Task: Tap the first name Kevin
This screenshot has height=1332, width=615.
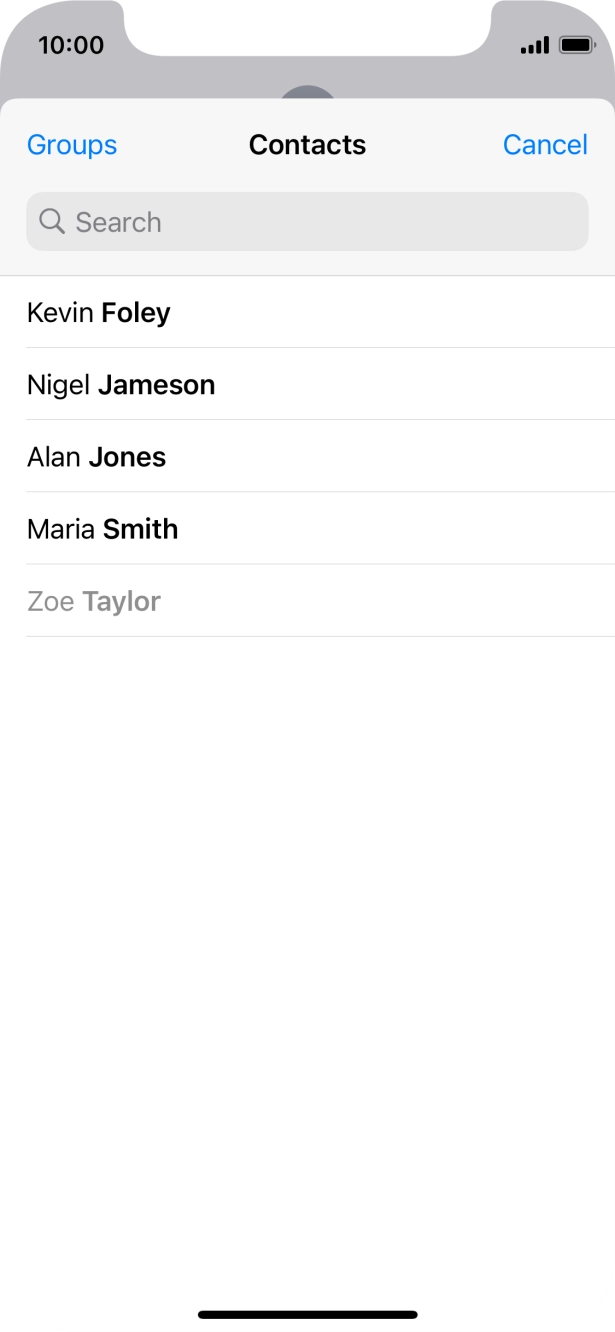Action: click(61, 313)
